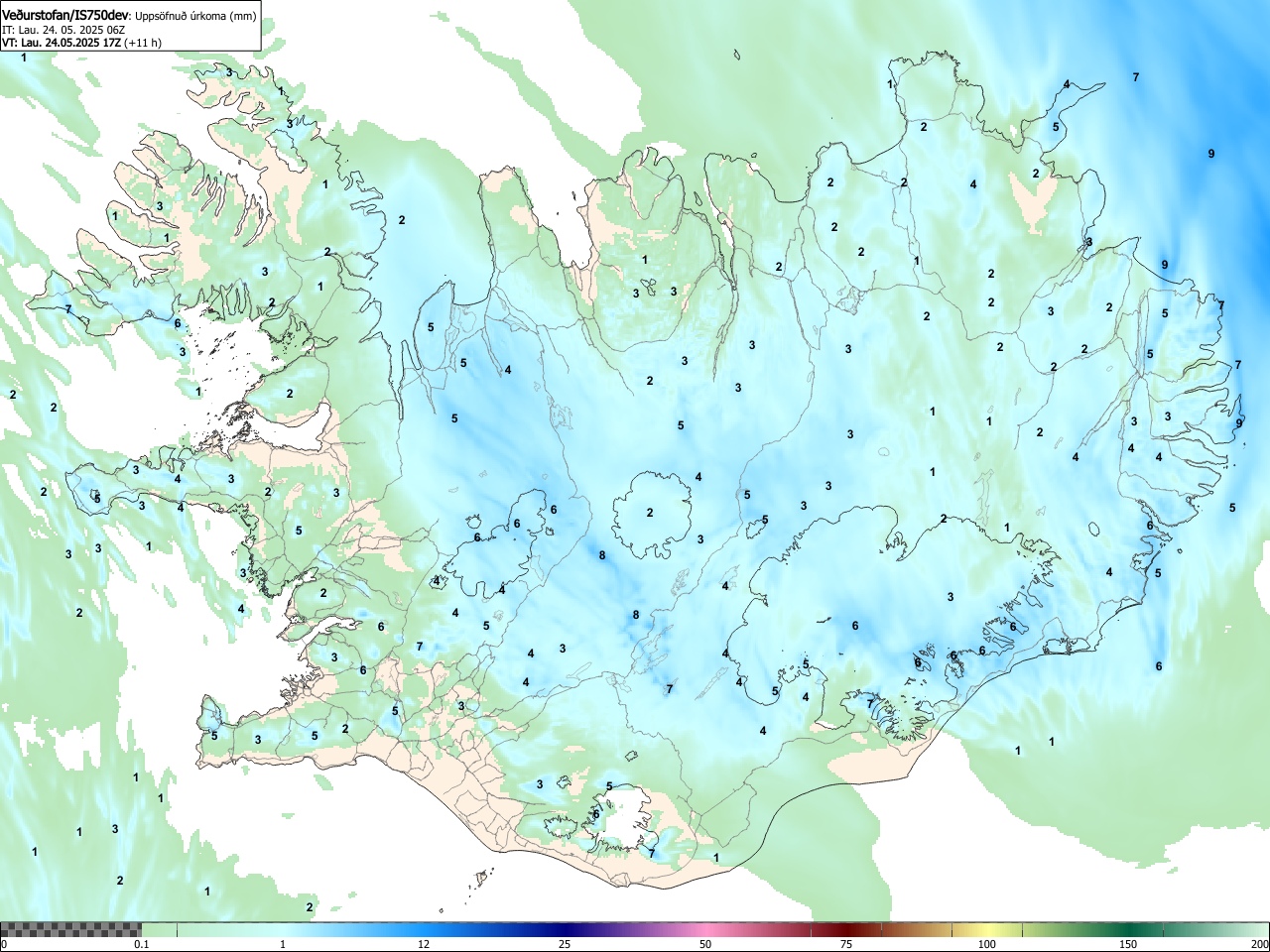Click the '12' colorbar scale label
This screenshot has width=1270, height=952.
[x=424, y=944]
